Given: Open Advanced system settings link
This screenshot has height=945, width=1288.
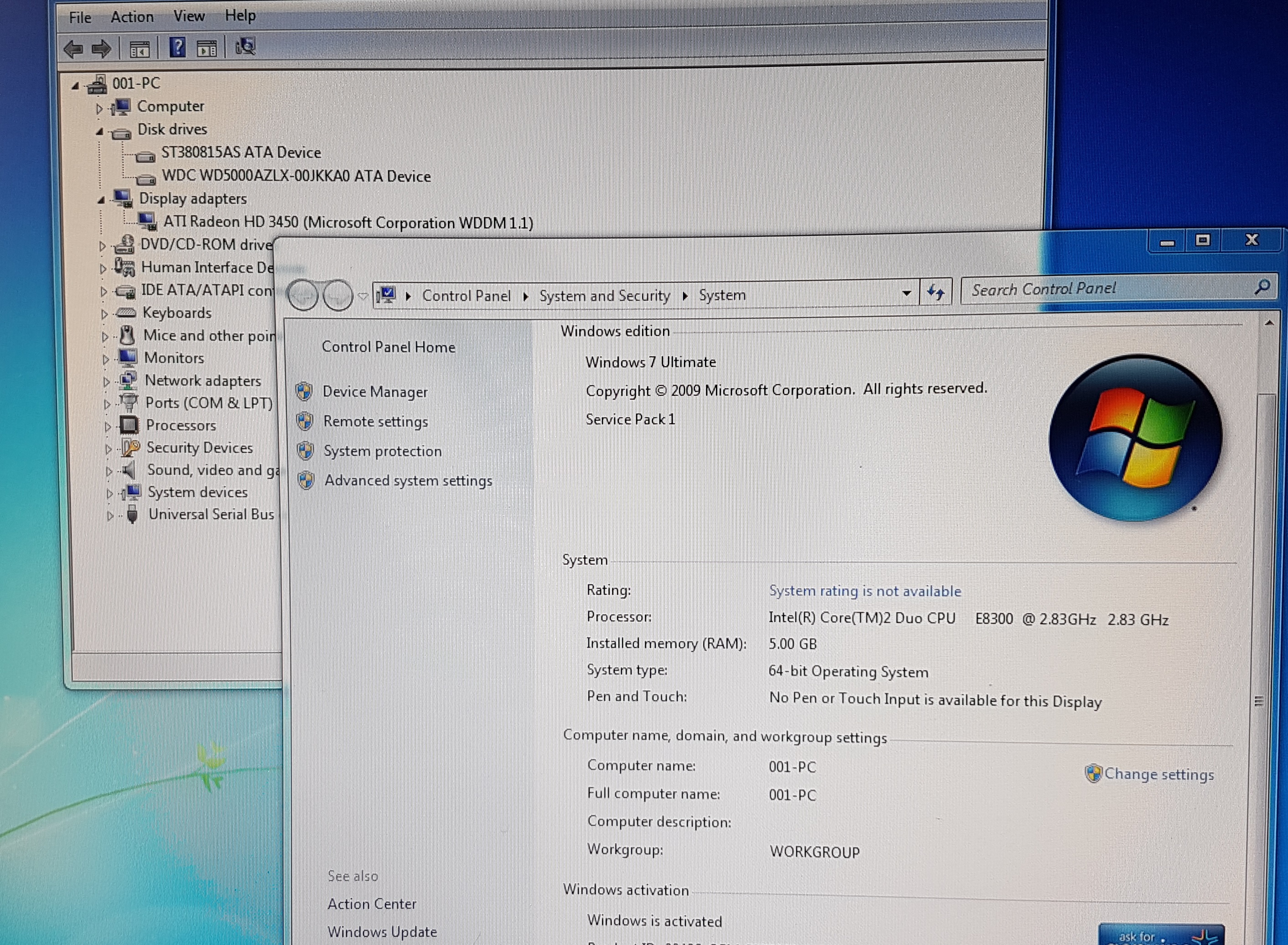Looking at the screenshot, I should pos(409,480).
